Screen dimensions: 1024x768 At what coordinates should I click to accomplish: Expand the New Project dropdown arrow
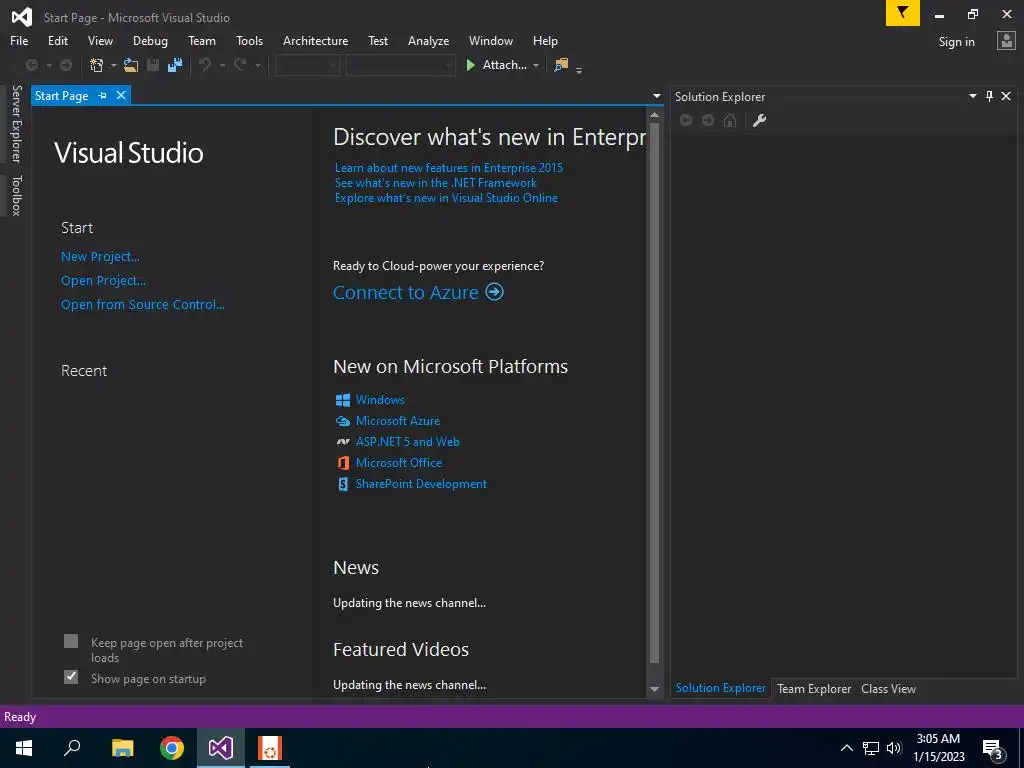(x=113, y=65)
